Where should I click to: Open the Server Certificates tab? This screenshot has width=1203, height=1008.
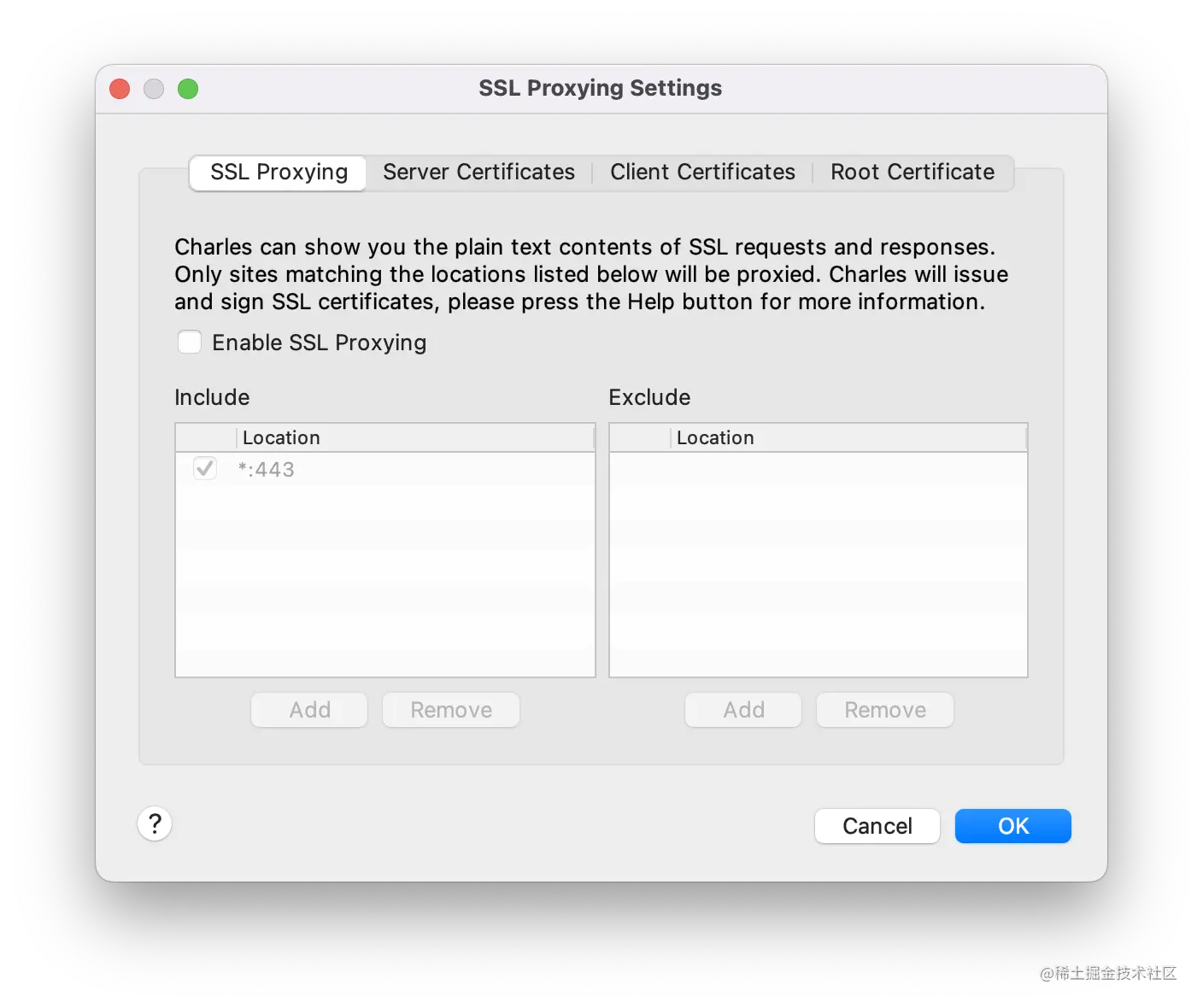(x=478, y=173)
